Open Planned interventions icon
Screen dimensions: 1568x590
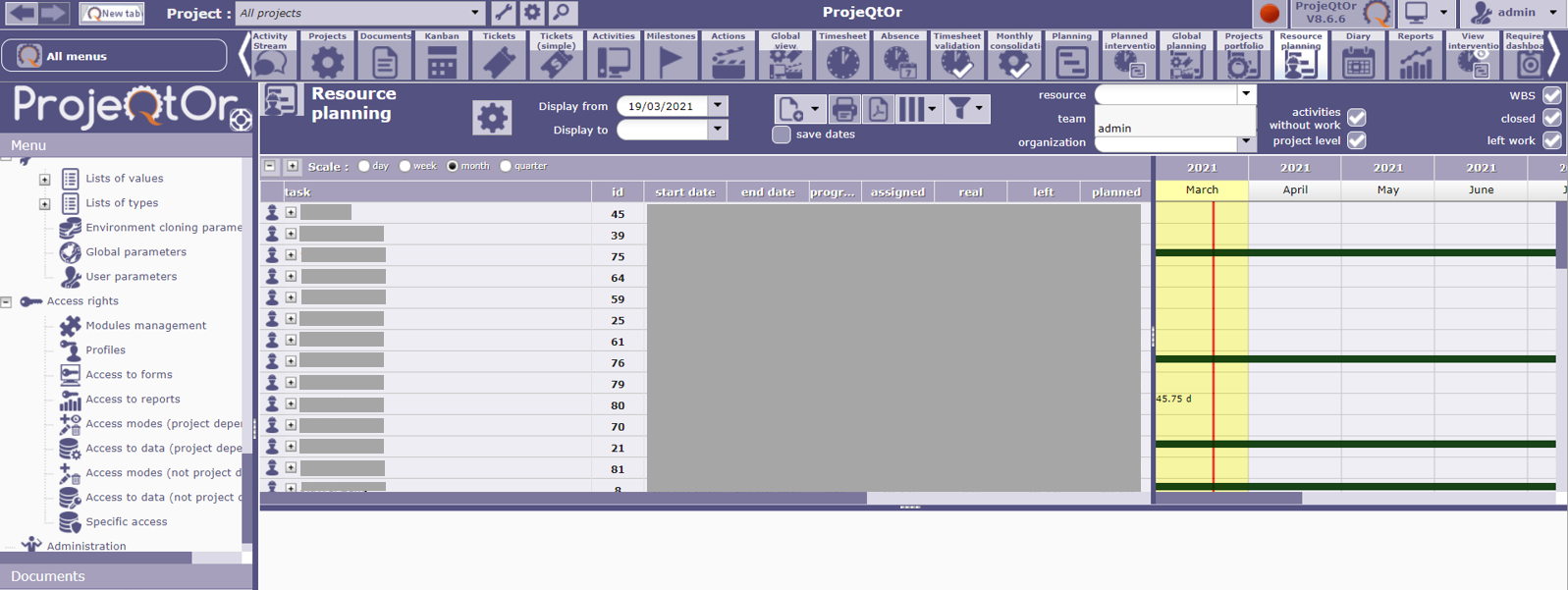[1129, 56]
